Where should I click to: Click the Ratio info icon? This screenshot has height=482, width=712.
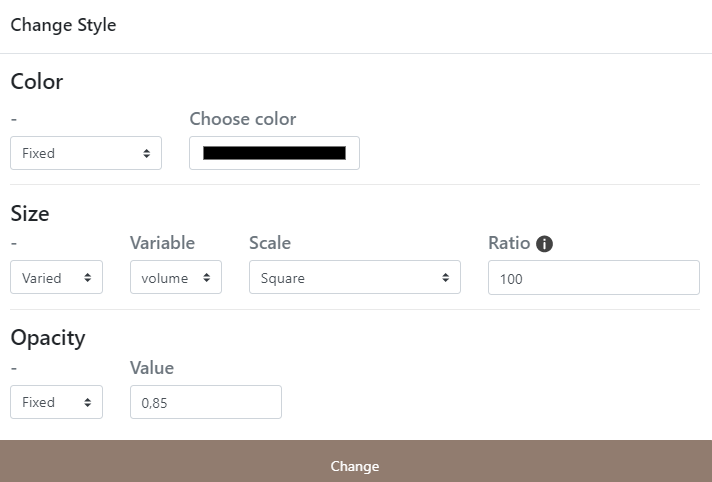tap(545, 244)
